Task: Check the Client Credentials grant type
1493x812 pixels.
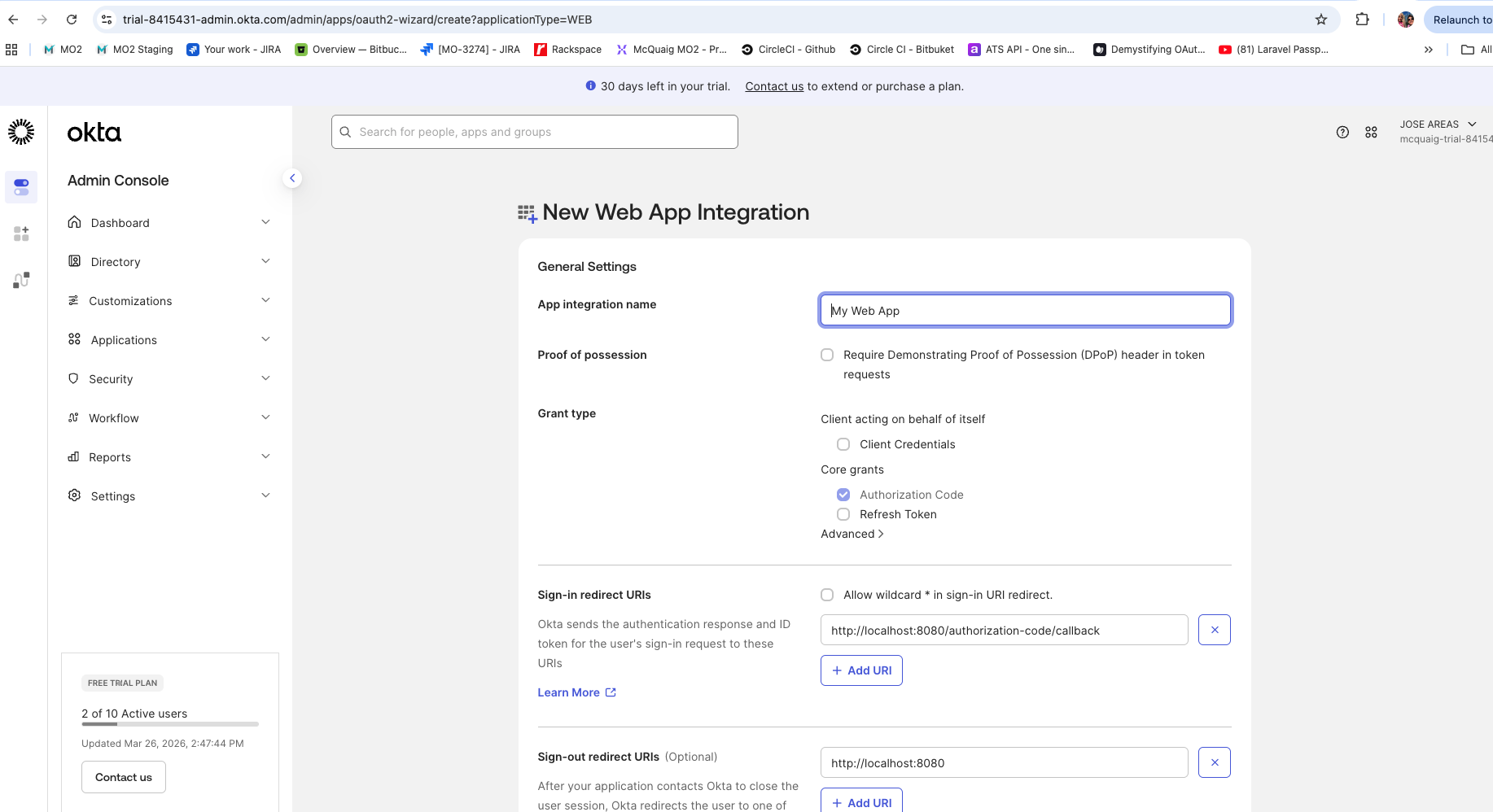Action: (x=843, y=444)
